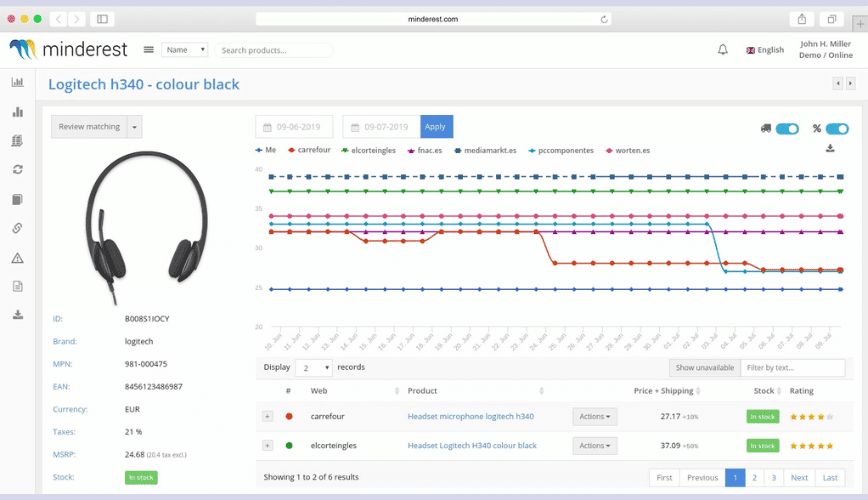The width and height of the screenshot is (868, 500).
Task: Click the download sidebar icon
Action: pos(17,314)
